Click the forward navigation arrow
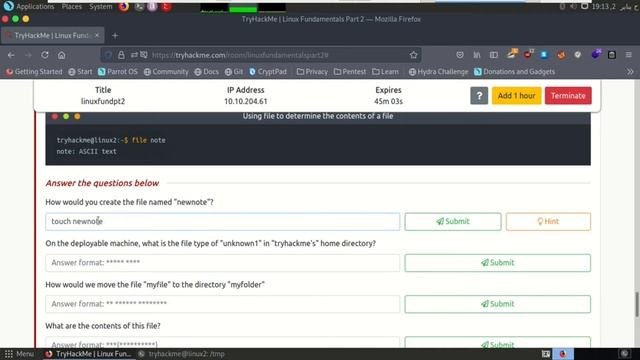The height and width of the screenshot is (360, 640). [28, 55]
